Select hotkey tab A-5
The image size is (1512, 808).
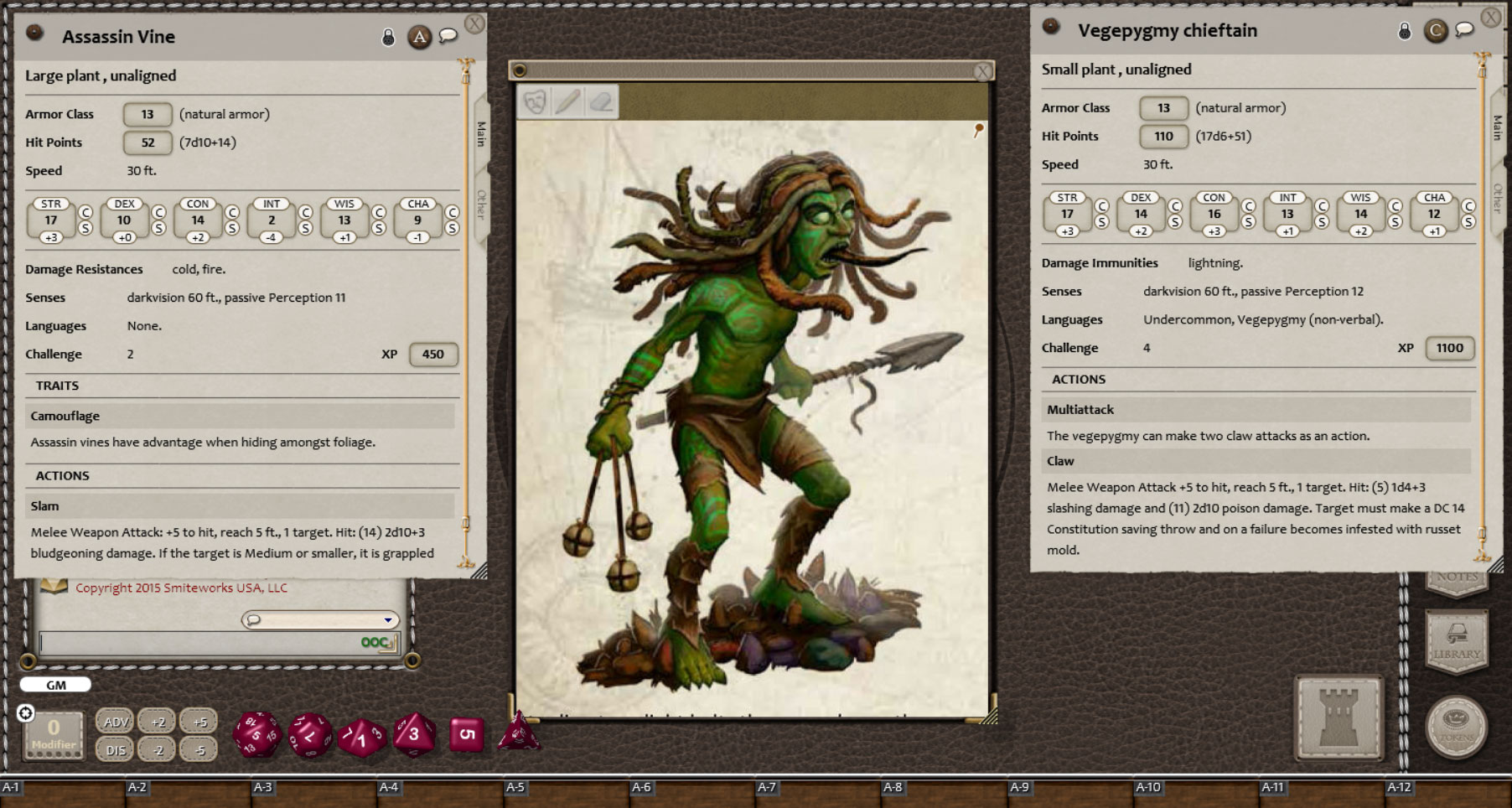(x=517, y=787)
